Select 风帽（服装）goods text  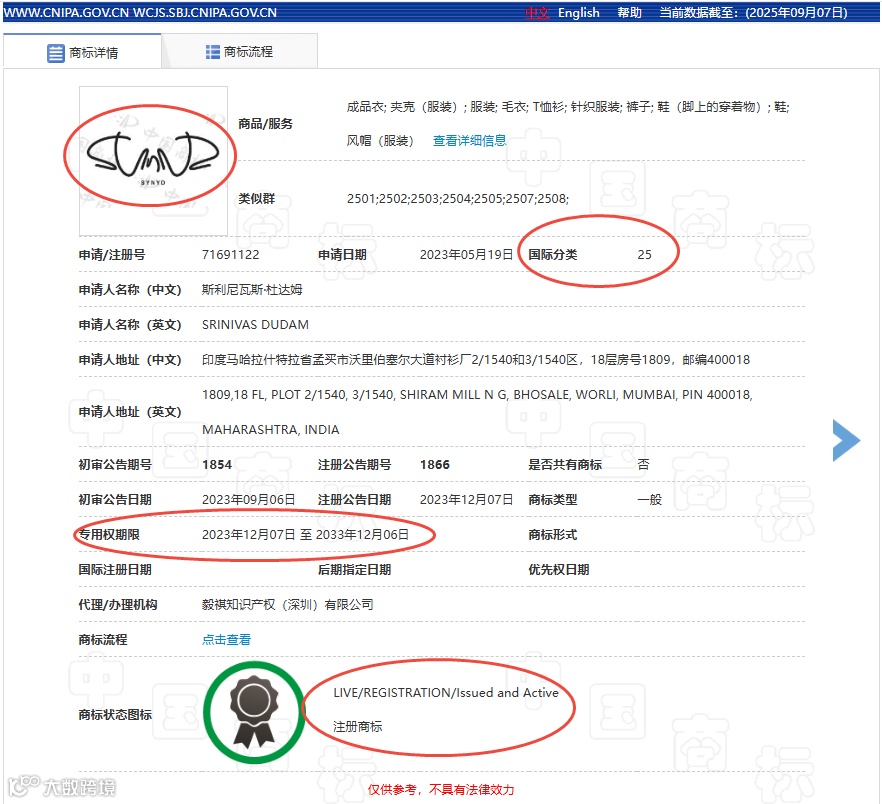tap(380, 141)
